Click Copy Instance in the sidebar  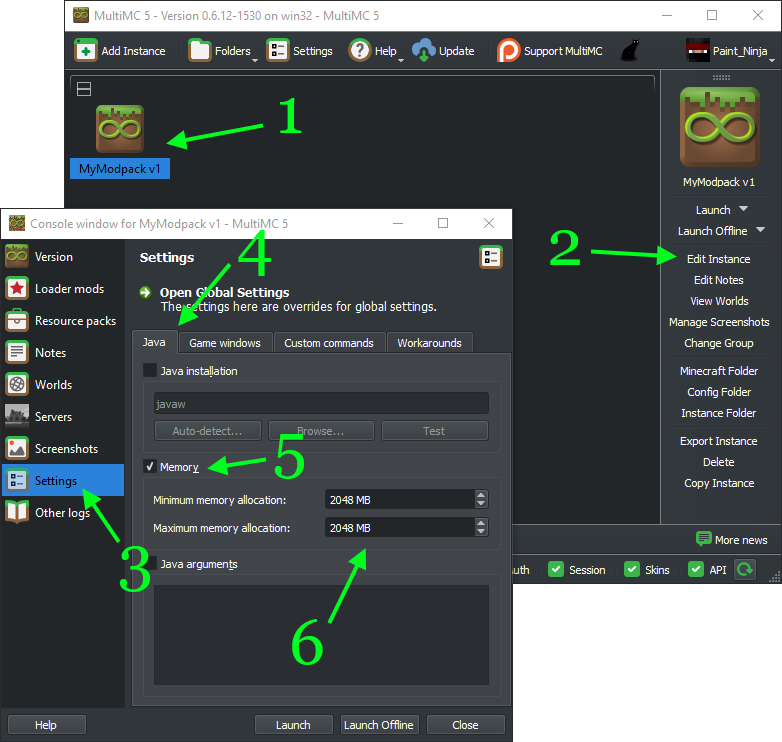coord(719,483)
